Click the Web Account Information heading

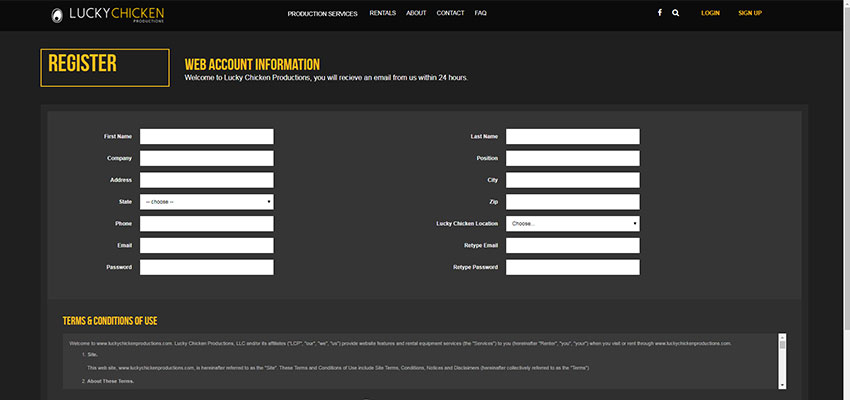[x=252, y=64]
